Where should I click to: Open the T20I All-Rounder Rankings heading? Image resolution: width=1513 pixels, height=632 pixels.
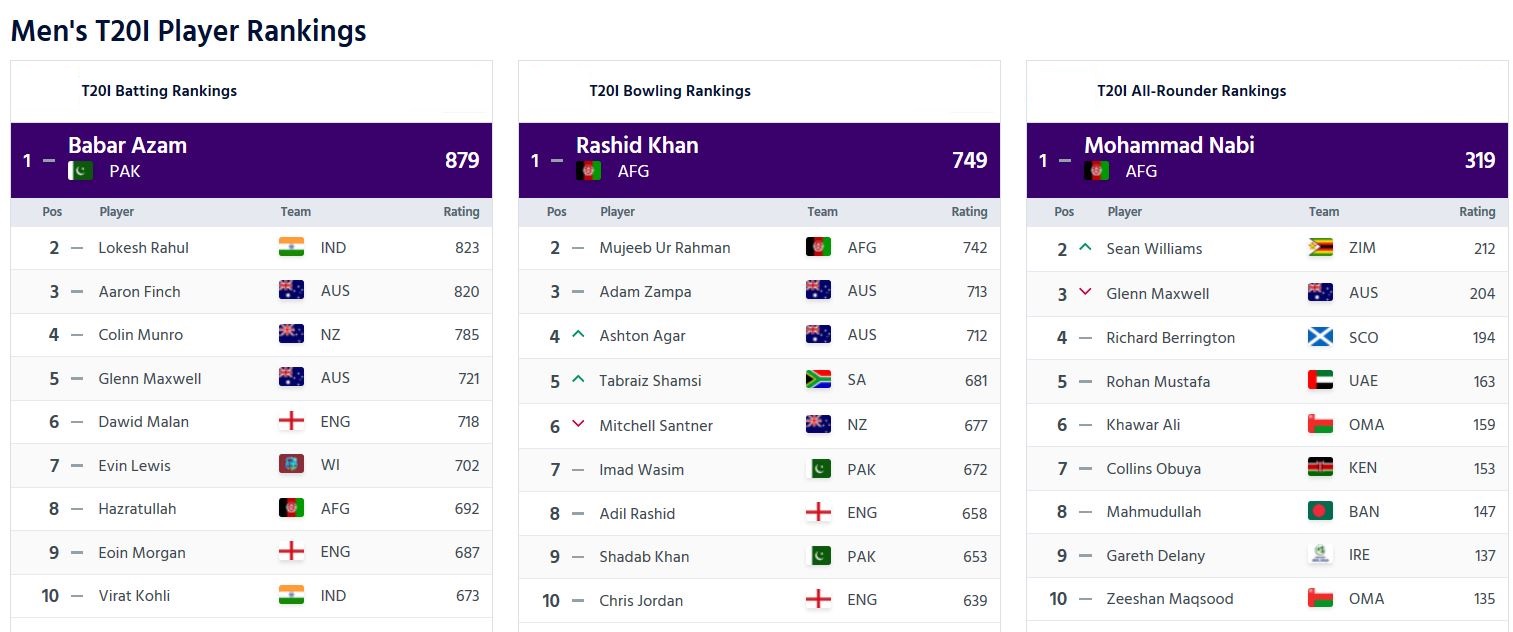pyautogui.click(x=1191, y=91)
